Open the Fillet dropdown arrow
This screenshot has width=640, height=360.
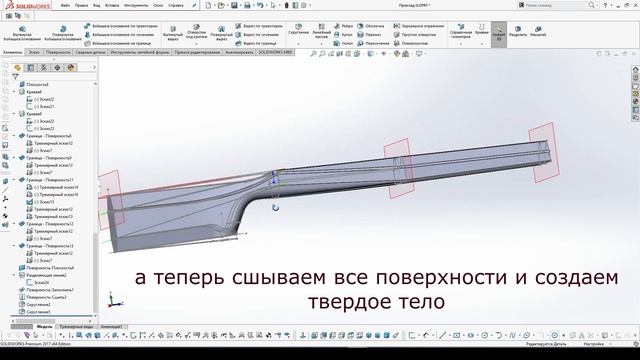coord(298,44)
